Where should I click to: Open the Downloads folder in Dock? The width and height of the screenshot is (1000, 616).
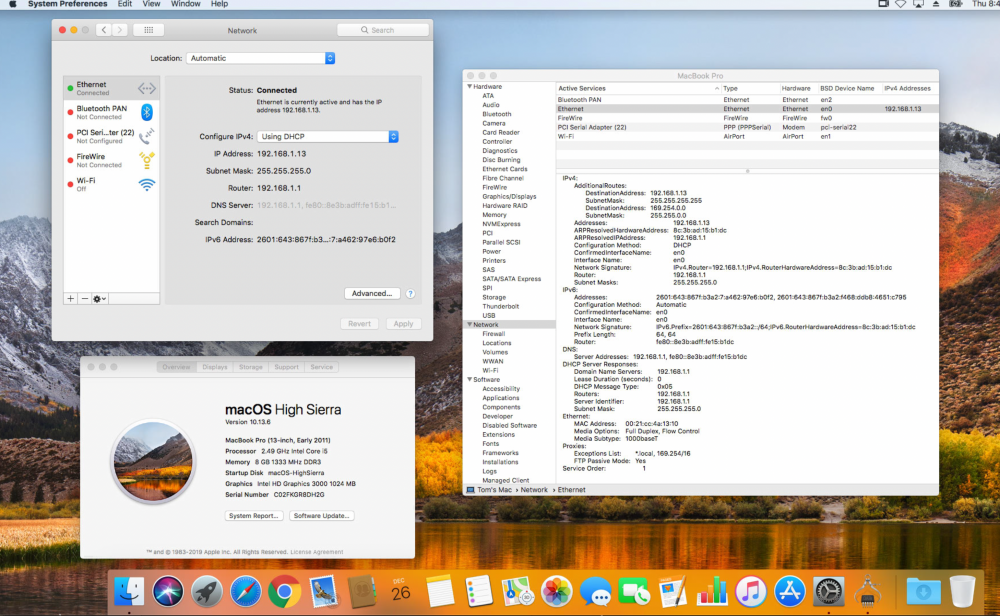(923, 591)
